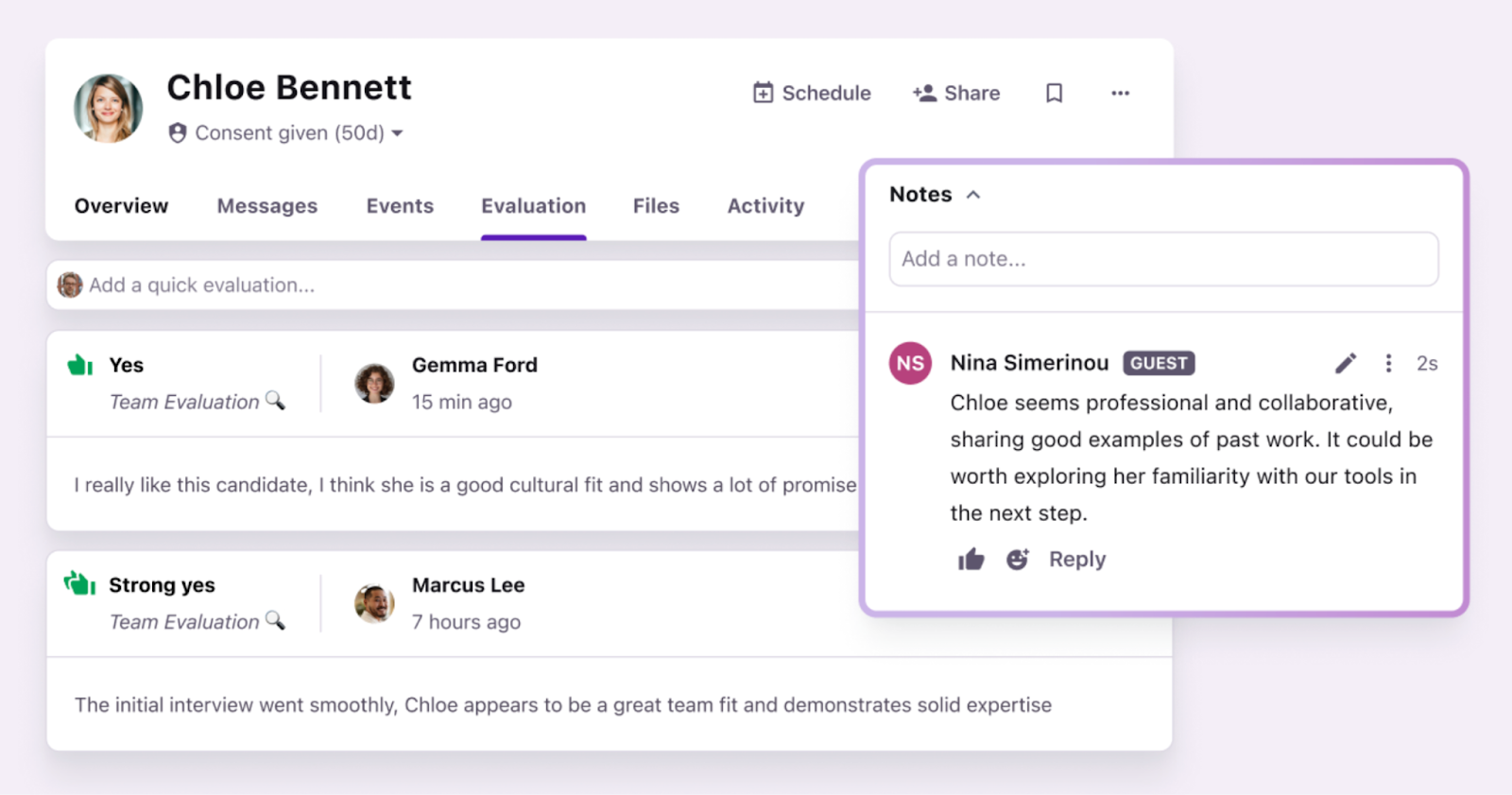Click the Schedule button
Screen dimensions: 1512x795
[x=812, y=93]
